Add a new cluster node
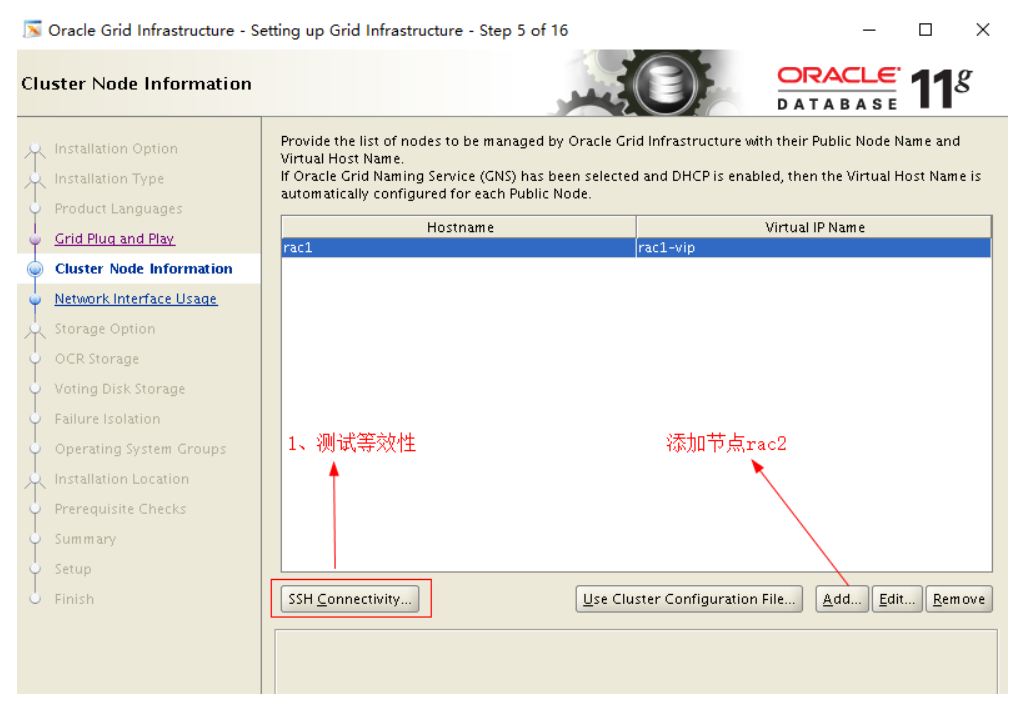 [x=841, y=599]
